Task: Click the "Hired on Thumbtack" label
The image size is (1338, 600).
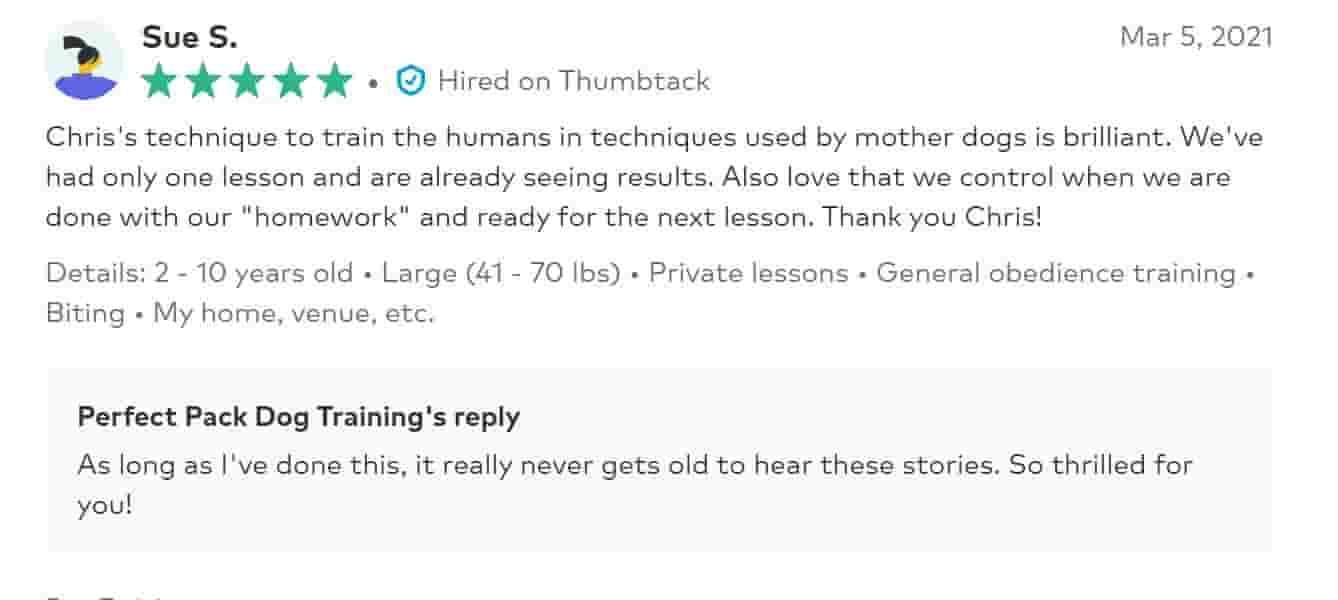Action: coord(574,81)
